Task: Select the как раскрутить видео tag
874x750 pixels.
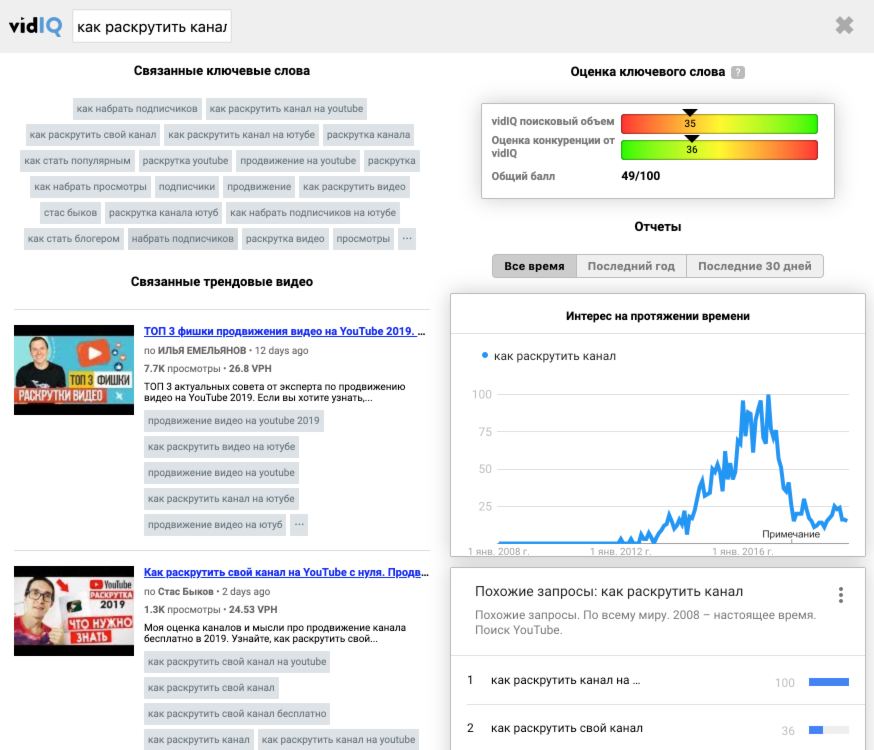Action: (354, 187)
